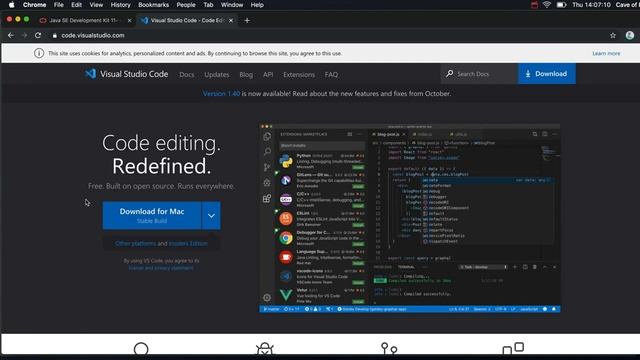Viewport: 640px width, 360px height.
Task: Visit the Blog link
Action: [246, 75]
